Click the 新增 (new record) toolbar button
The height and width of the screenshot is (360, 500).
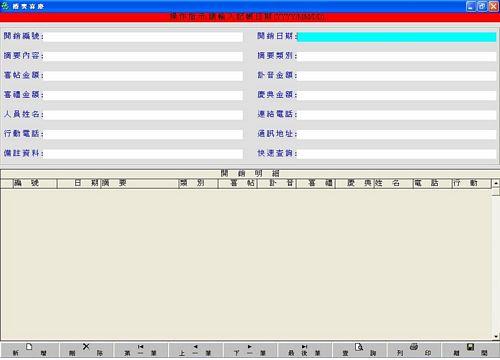click(30, 350)
